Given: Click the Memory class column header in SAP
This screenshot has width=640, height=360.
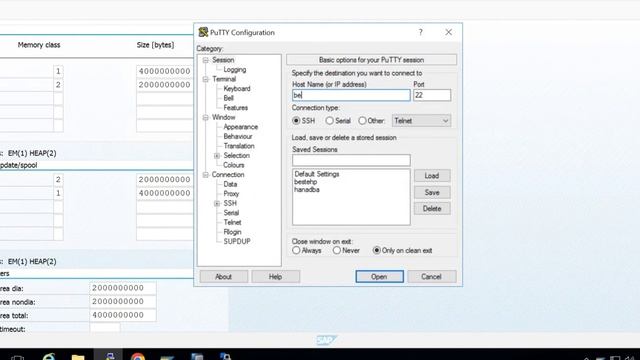Looking at the screenshot, I should tap(39, 45).
